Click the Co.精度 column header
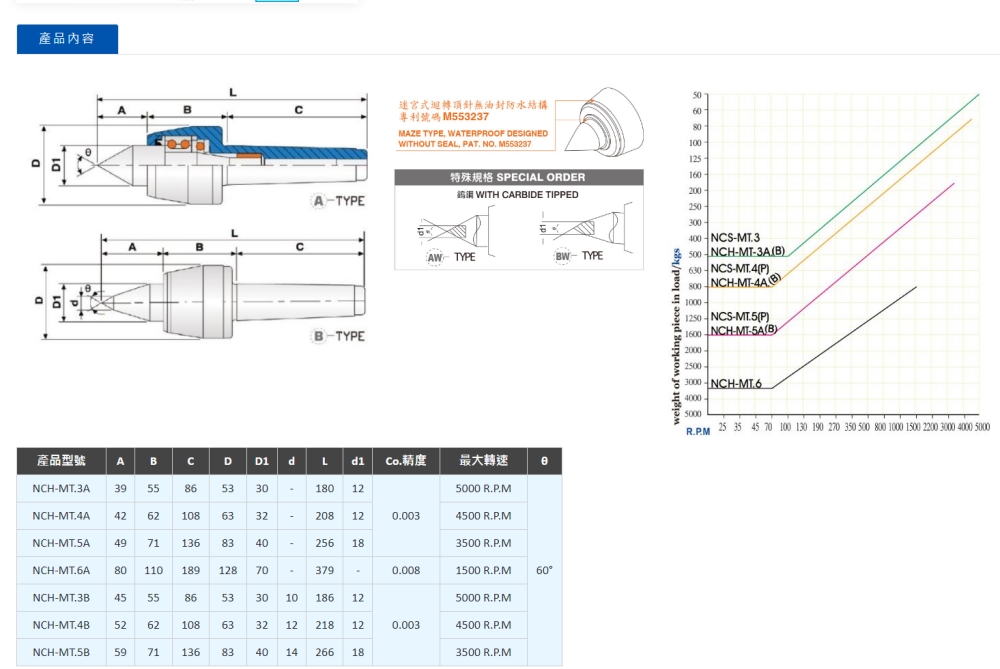The width and height of the screenshot is (1000, 669). click(x=405, y=461)
